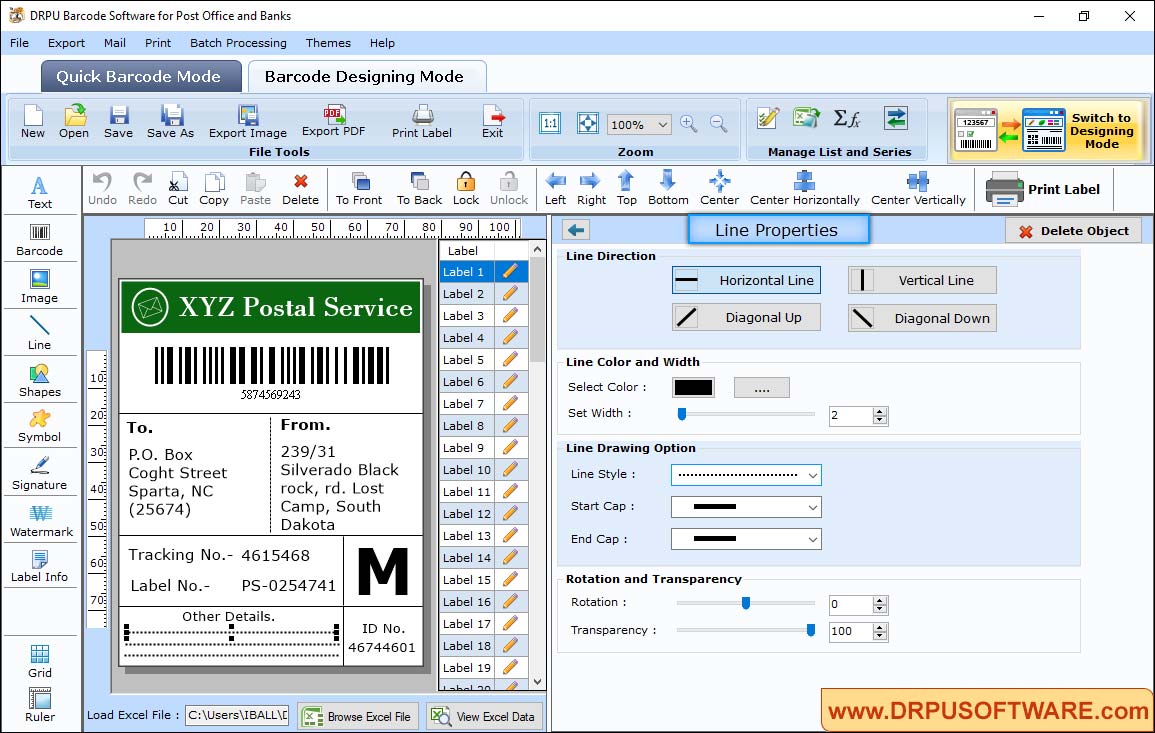Viewport: 1155px width, 733px height.
Task: Undo the last action
Action: (x=102, y=189)
